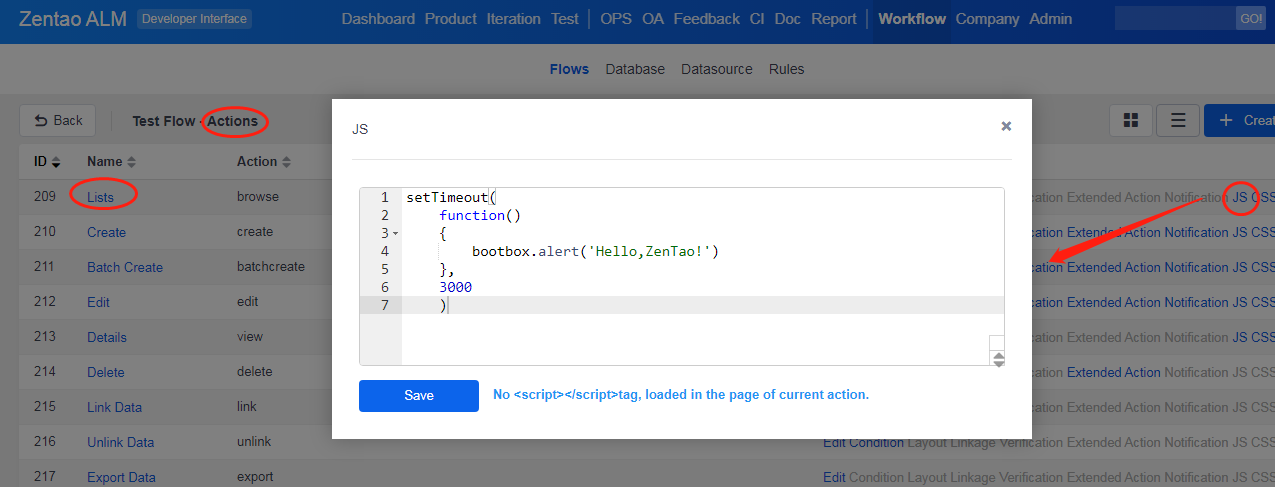This screenshot has width=1275, height=487.
Task: Sort the table by the ID column
Action: point(47,161)
